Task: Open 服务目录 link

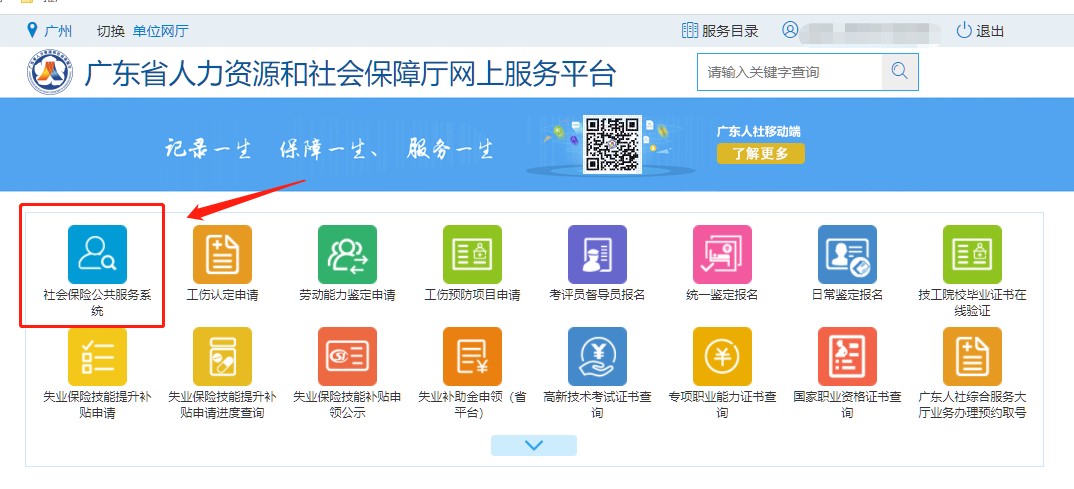Action: (730, 31)
